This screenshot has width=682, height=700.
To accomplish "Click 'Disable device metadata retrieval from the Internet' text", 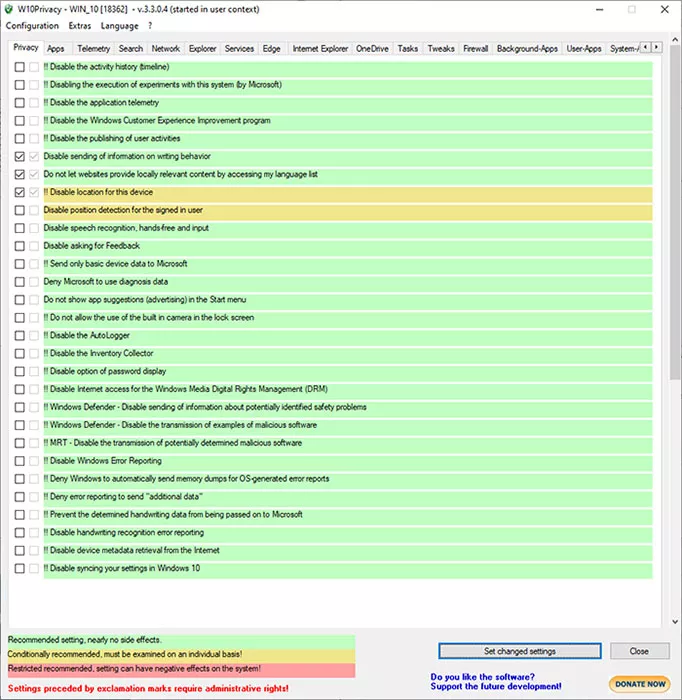I will [132, 550].
